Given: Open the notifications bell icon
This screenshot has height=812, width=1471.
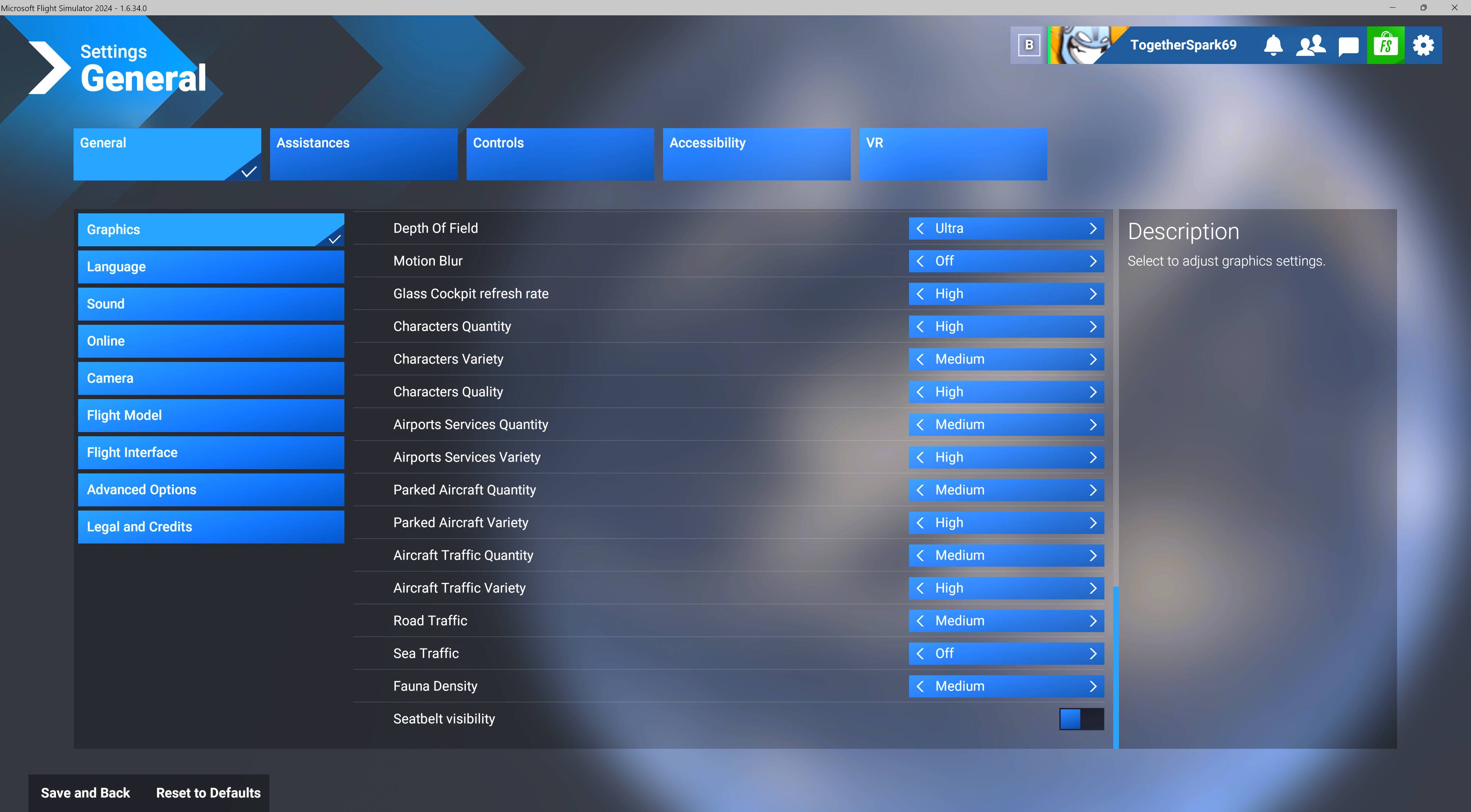Looking at the screenshot, I should 1273,45.
